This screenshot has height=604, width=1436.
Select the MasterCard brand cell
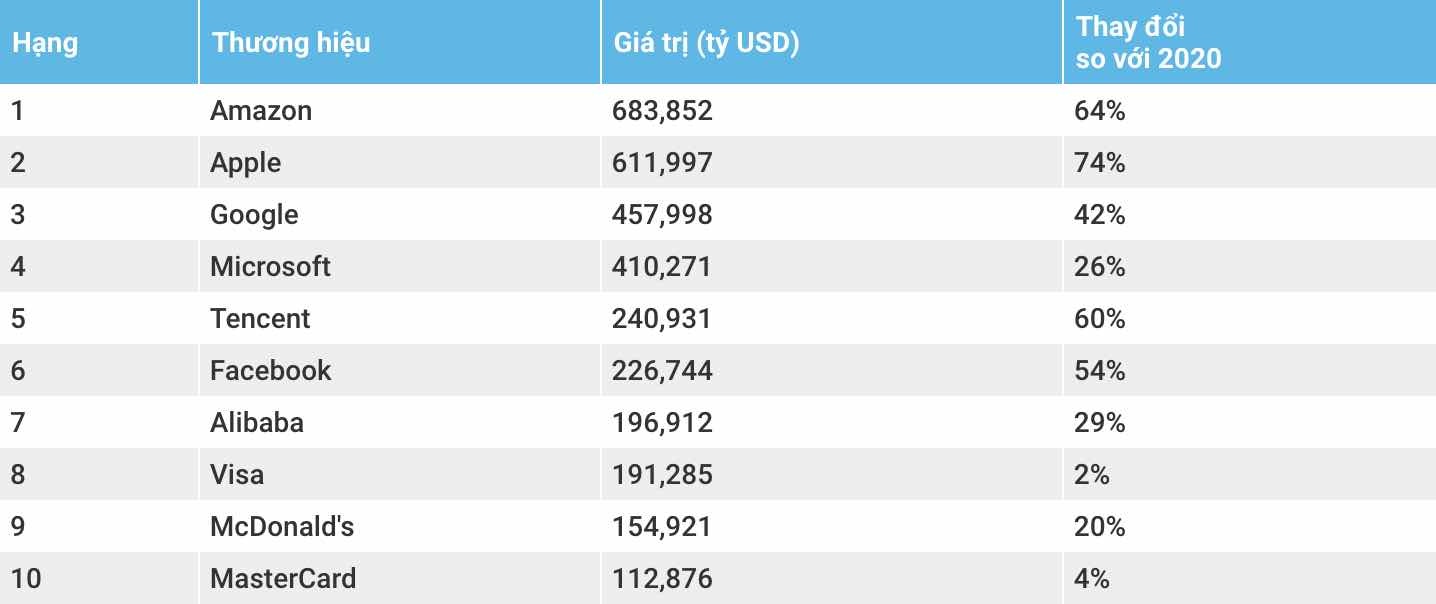pos(283,578)
